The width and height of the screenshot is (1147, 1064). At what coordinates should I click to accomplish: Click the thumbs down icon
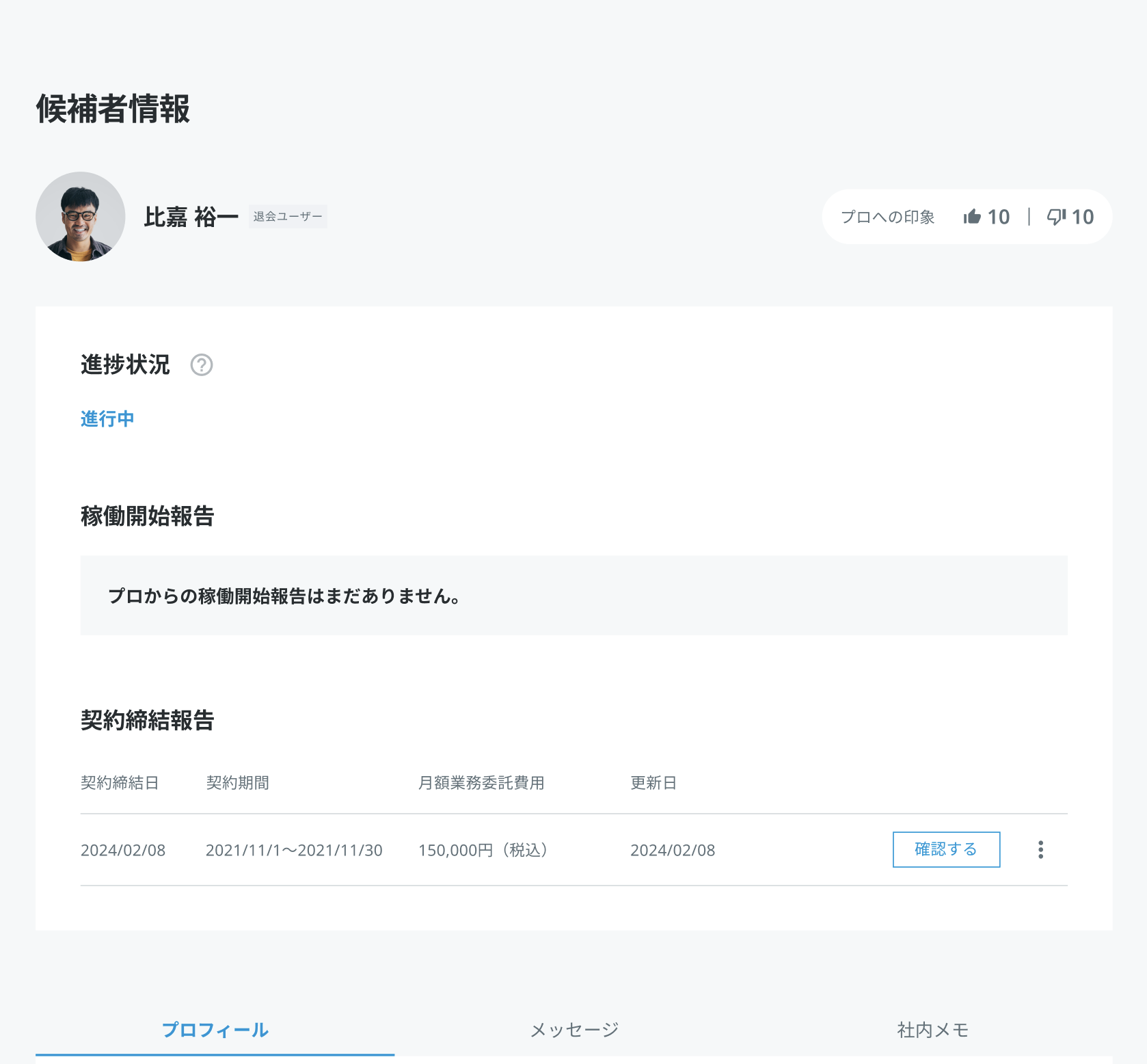[x=1056, y=217]
